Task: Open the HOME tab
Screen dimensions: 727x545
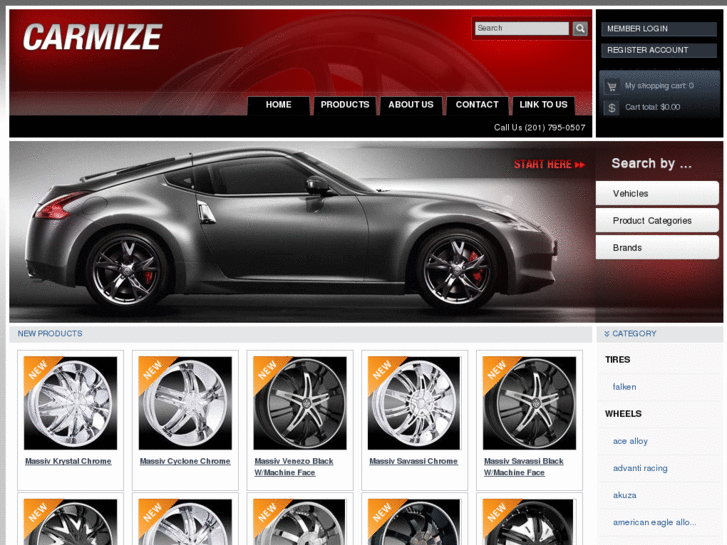Action: click(x=278, y=105)
